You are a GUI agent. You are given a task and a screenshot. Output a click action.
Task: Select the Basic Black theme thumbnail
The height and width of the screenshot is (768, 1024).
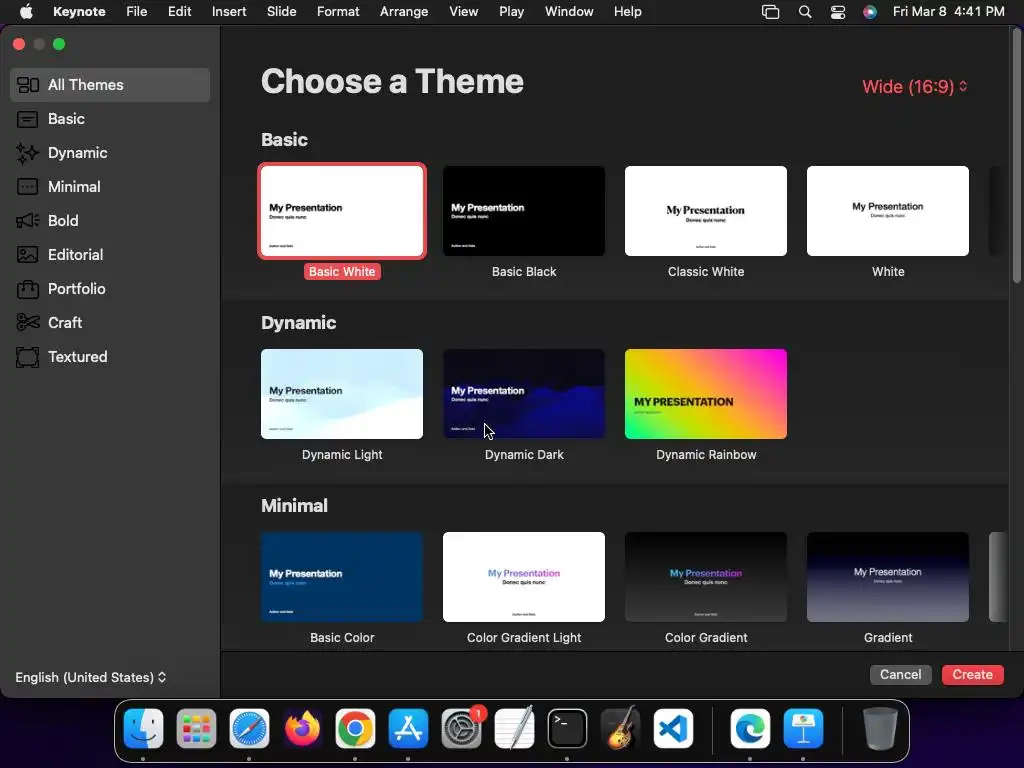(x=524, y=211)
